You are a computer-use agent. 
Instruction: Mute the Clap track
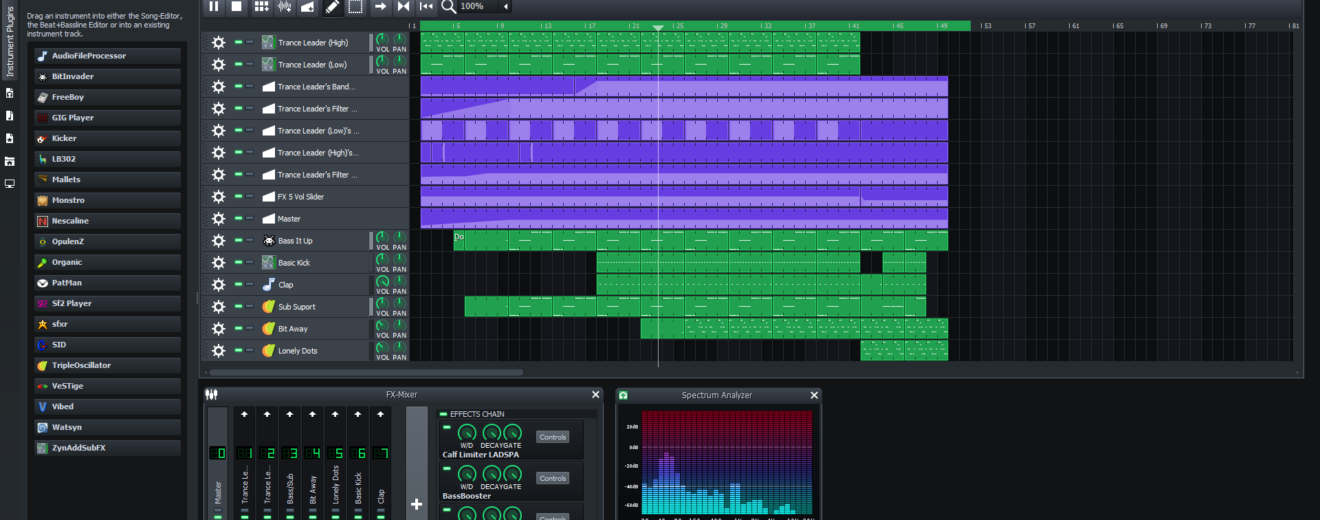[x=239, y=285]
